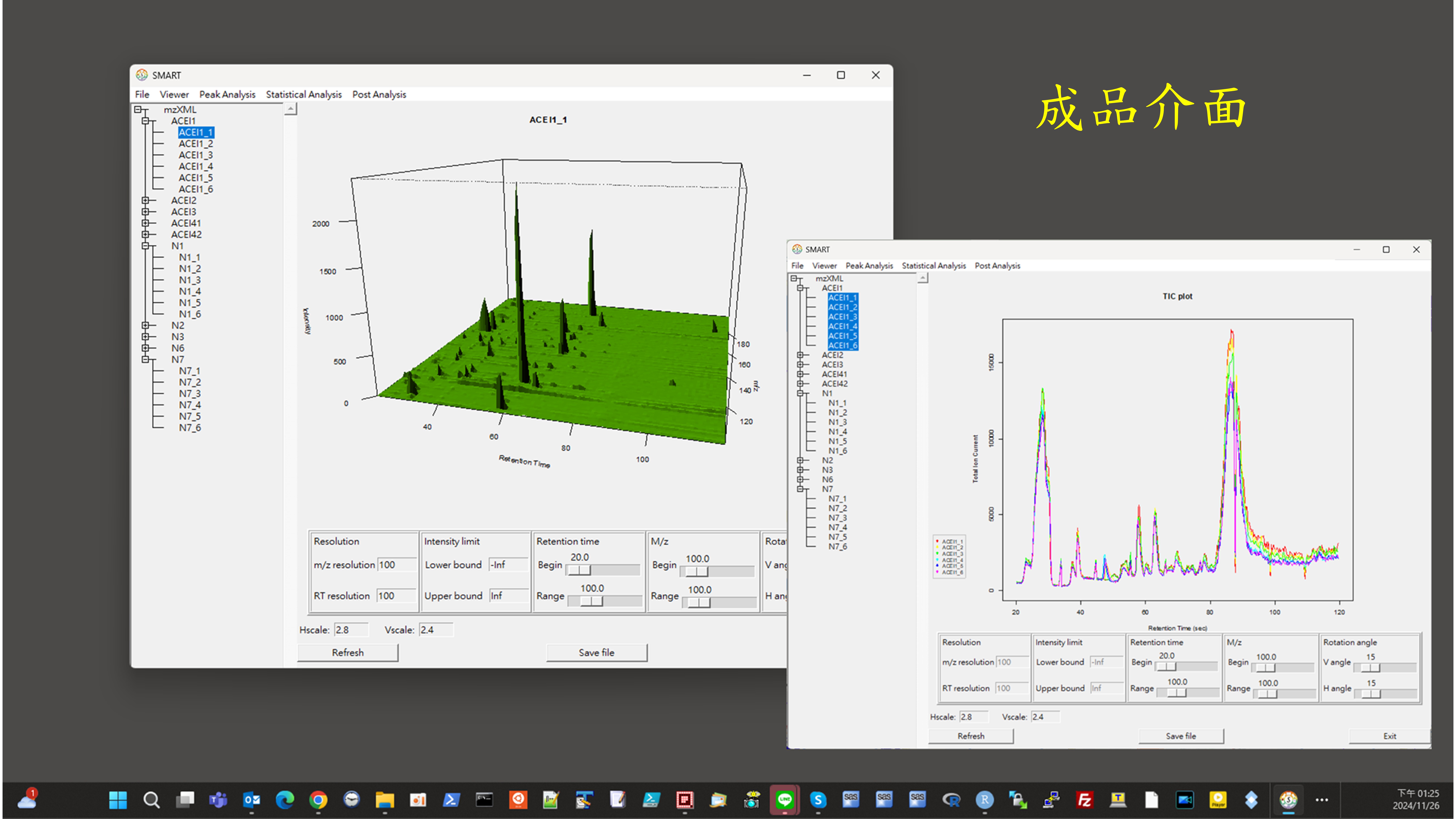This screenshot has width=1456, height=819.
Task: Open Viewer menu in ACEI1_1 window
Action: pyautogui.click(x=174, y=94)
